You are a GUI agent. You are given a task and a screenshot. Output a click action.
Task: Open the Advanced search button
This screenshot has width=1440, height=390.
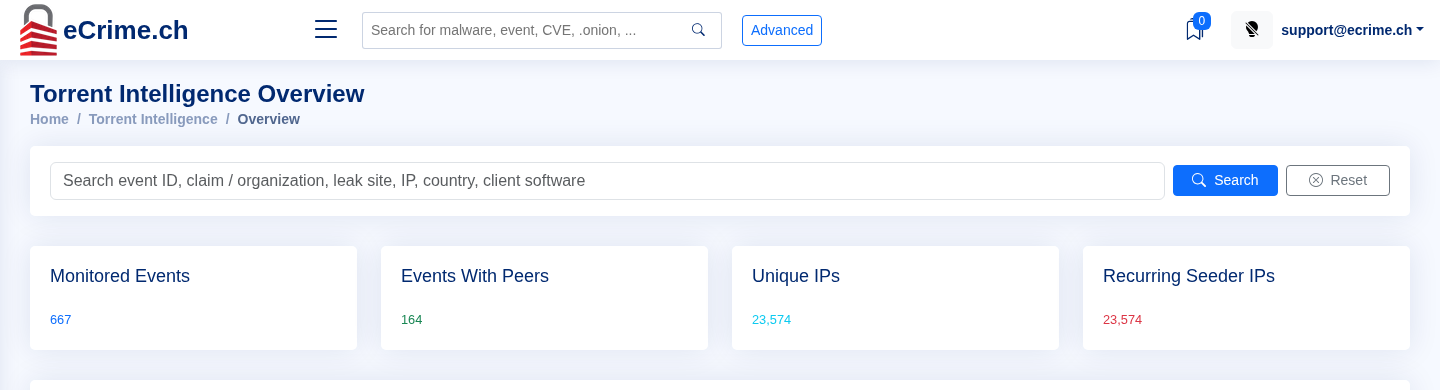click(x=782, y=30)
